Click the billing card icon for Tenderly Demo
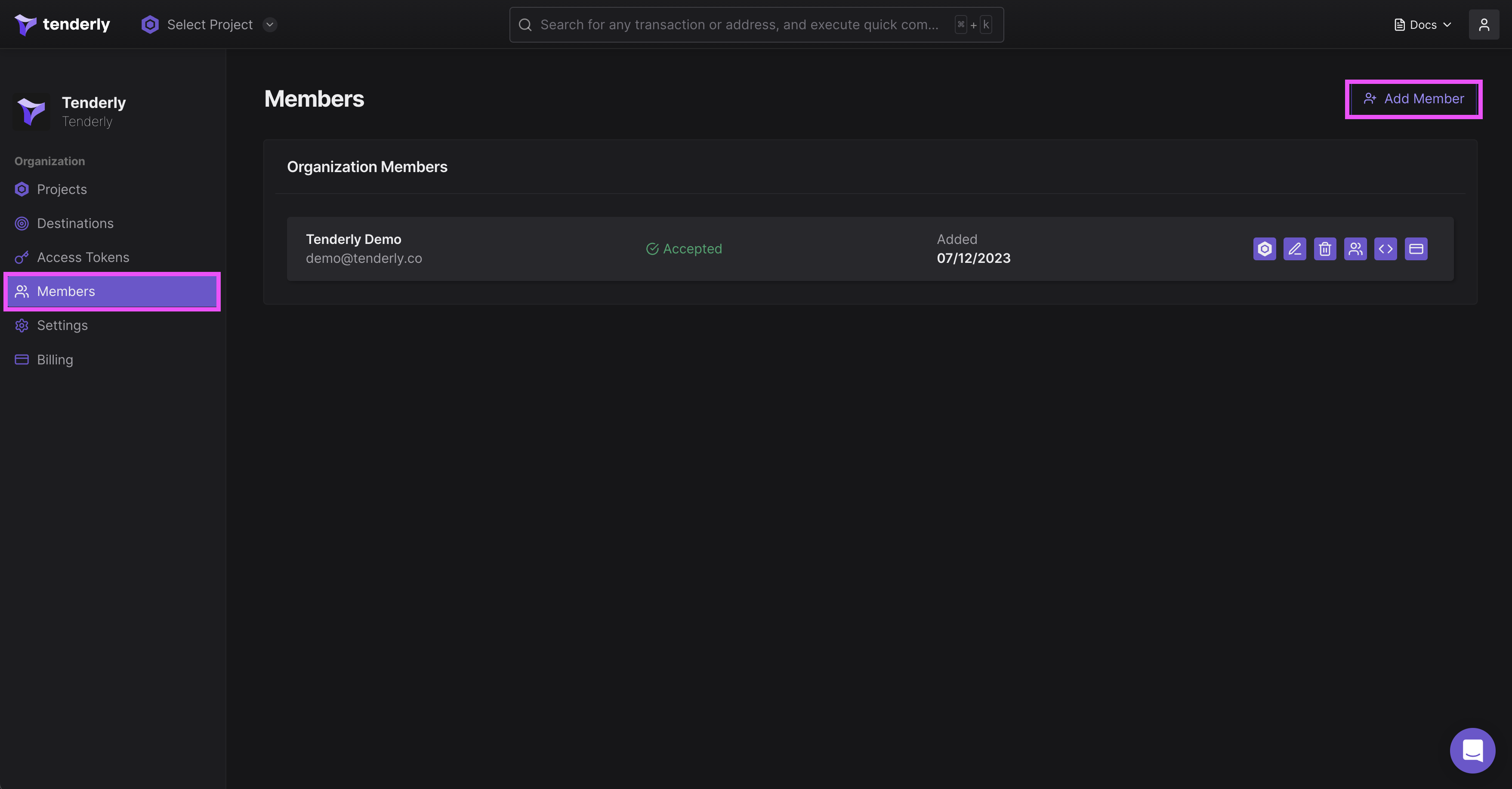 (1416, 249)
